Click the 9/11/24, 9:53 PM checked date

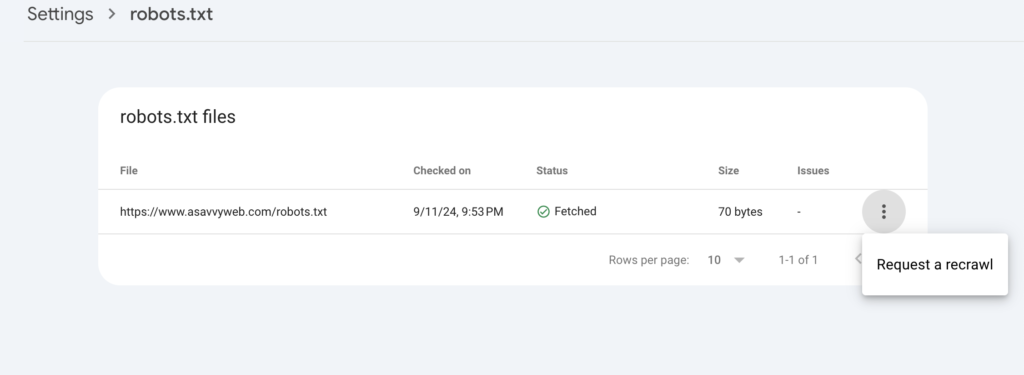[x=458, y=212]
